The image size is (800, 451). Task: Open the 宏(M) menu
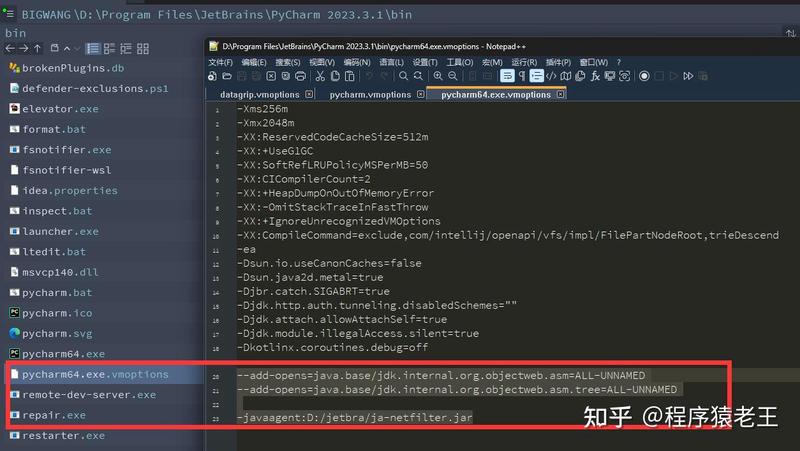coord(492,62)
